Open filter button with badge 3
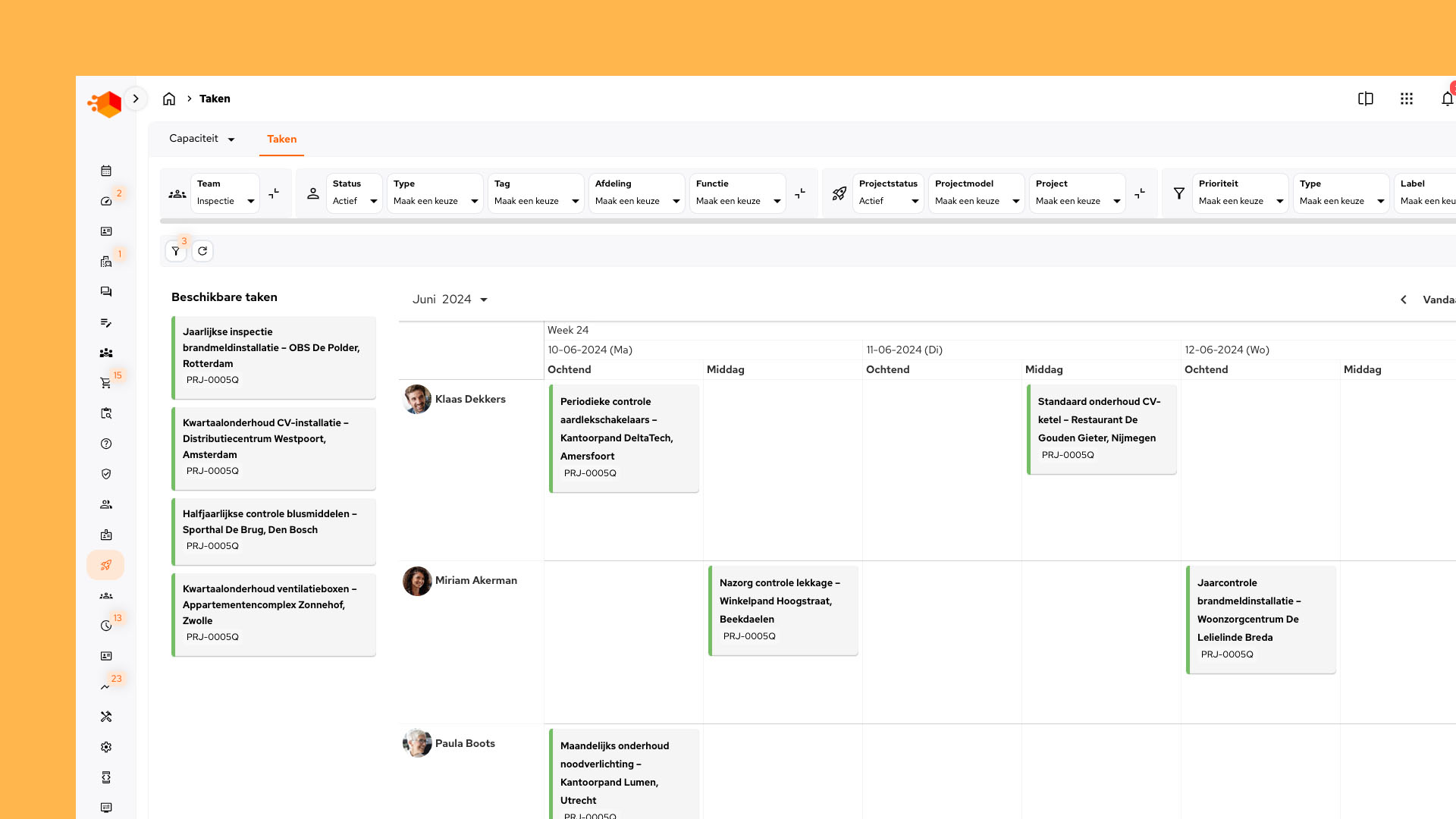This screenshot has width=1456, height=819. point(176,251)
